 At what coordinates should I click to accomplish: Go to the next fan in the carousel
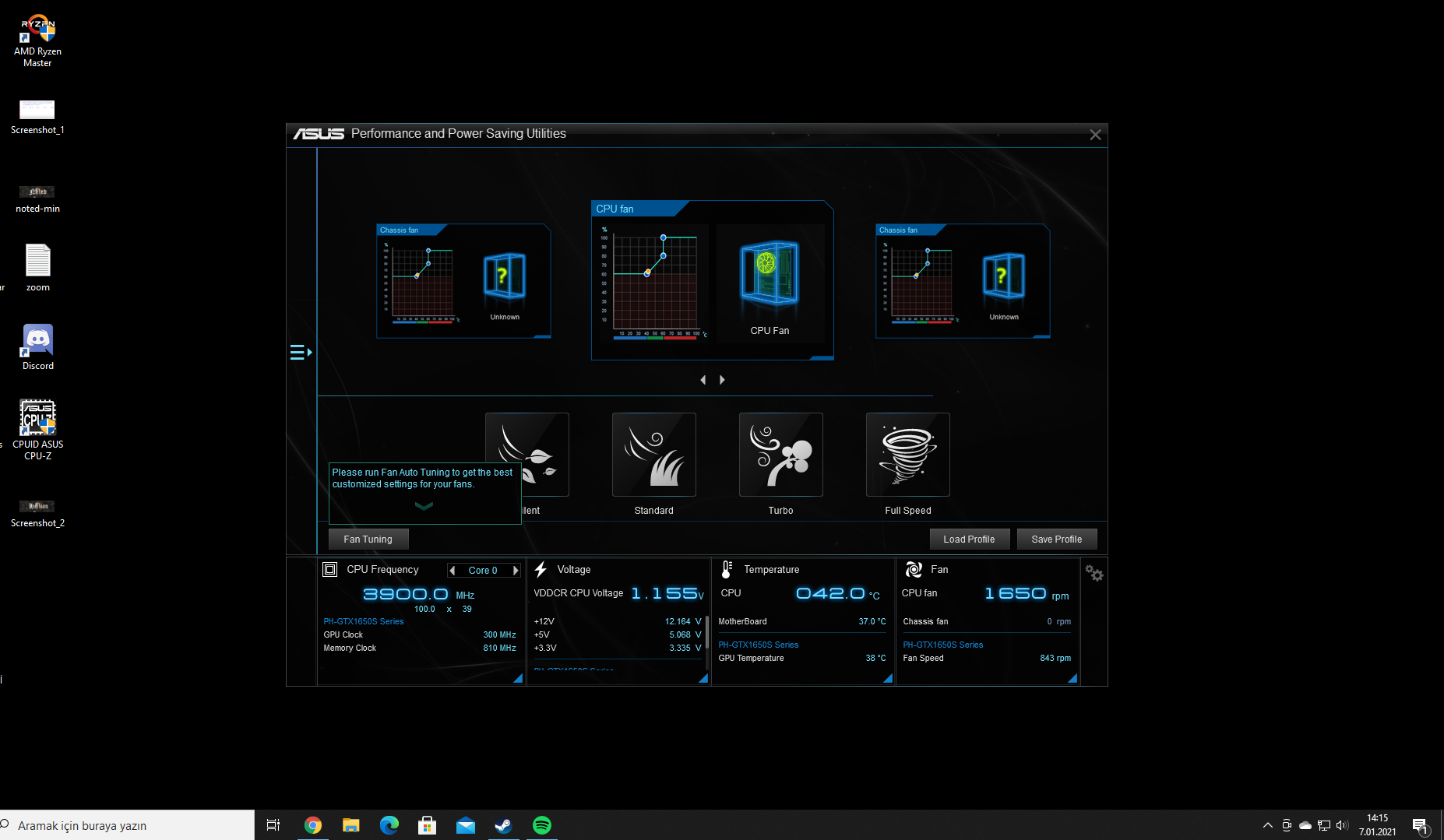722,380
